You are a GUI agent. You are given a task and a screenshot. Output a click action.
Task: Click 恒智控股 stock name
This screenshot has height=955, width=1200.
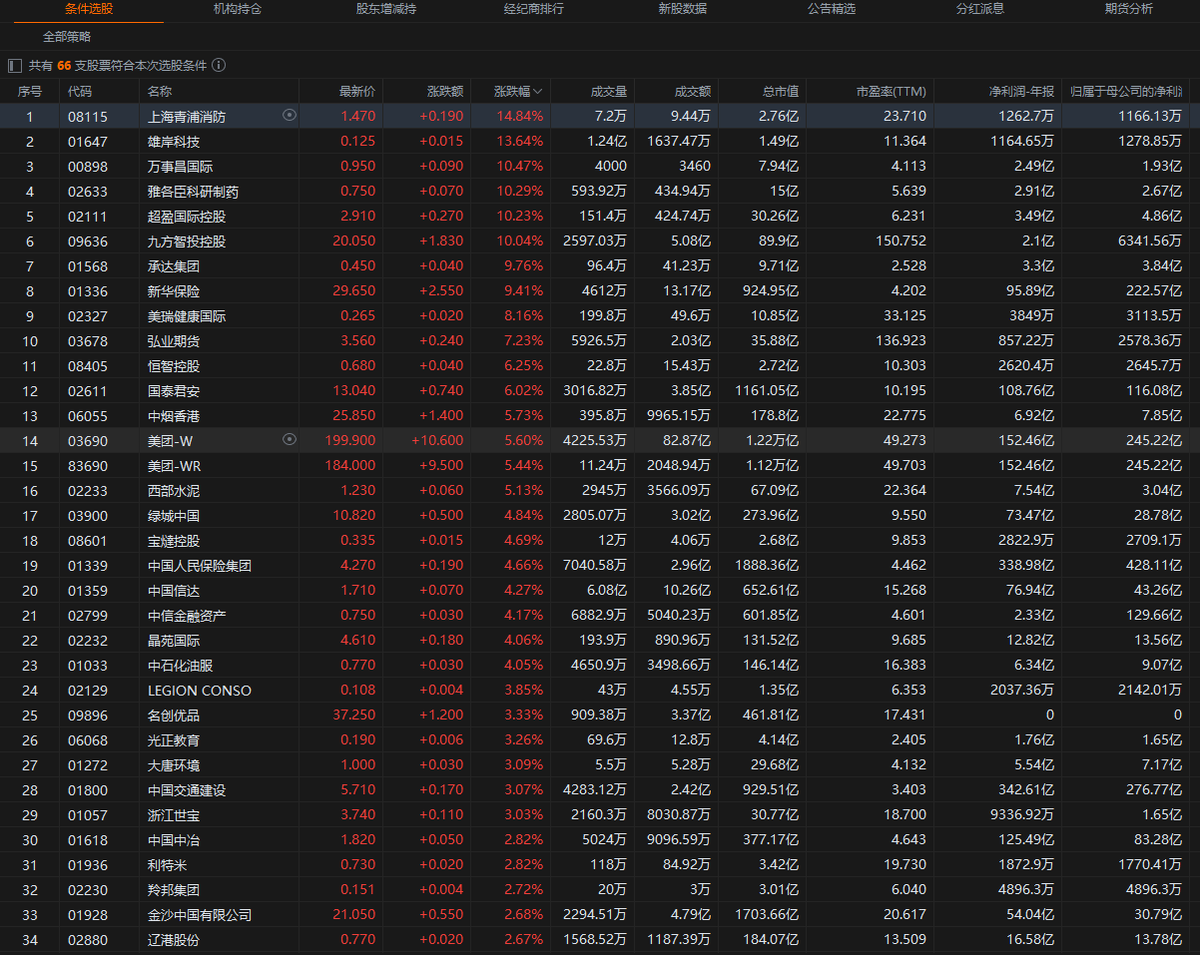click(x=173, y=366)
